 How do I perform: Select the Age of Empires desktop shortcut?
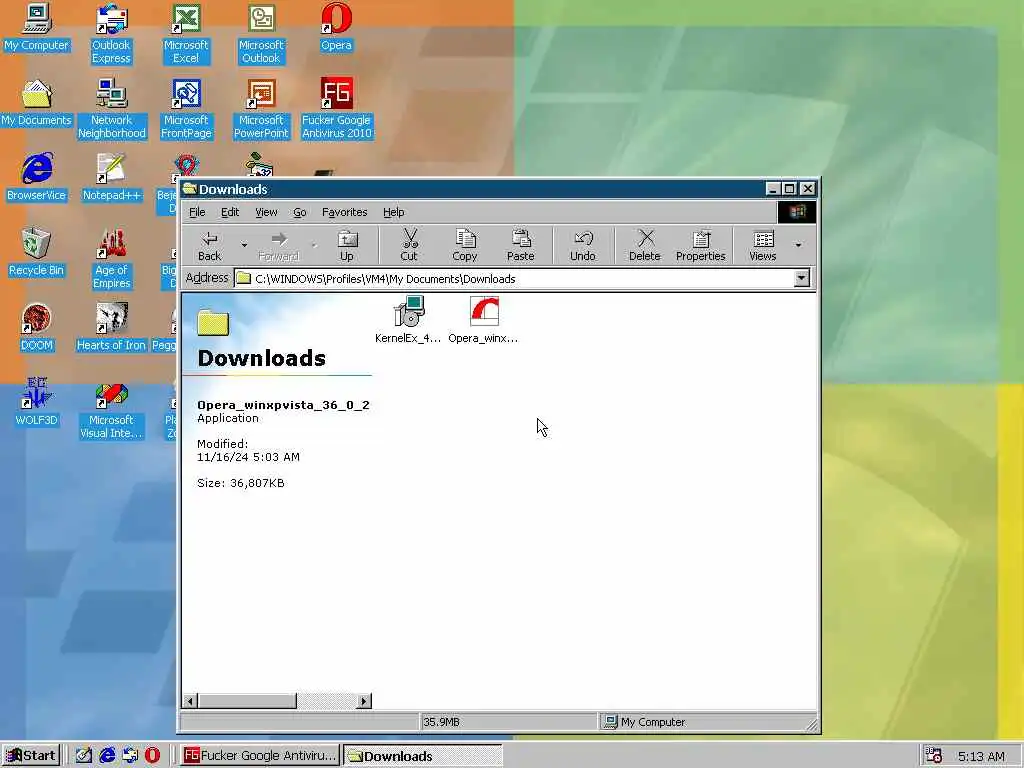(x=112, y=259)
